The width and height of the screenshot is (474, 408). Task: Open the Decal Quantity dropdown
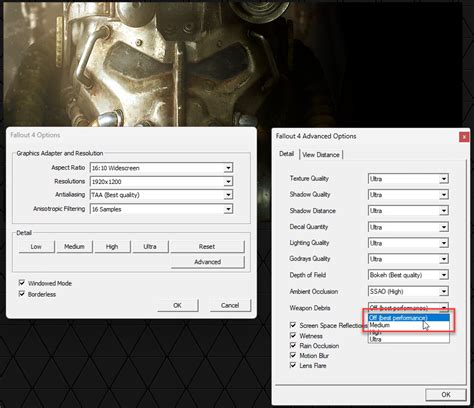point(408,227)
